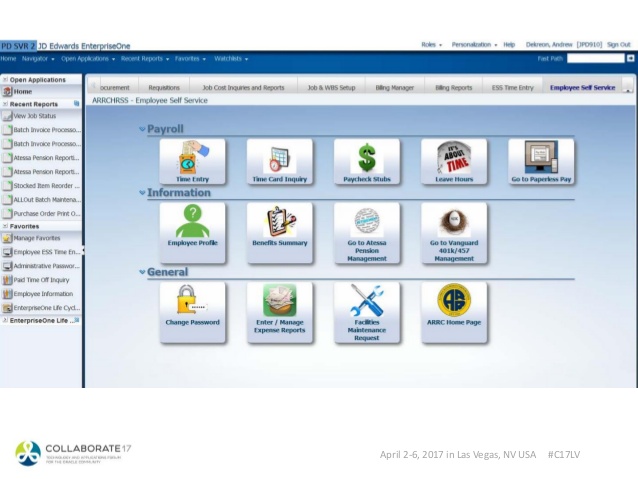Click the Manage Favorites star icon
Image resolution: width=638 pixels, height=479 pixels.
coord(7,238)
